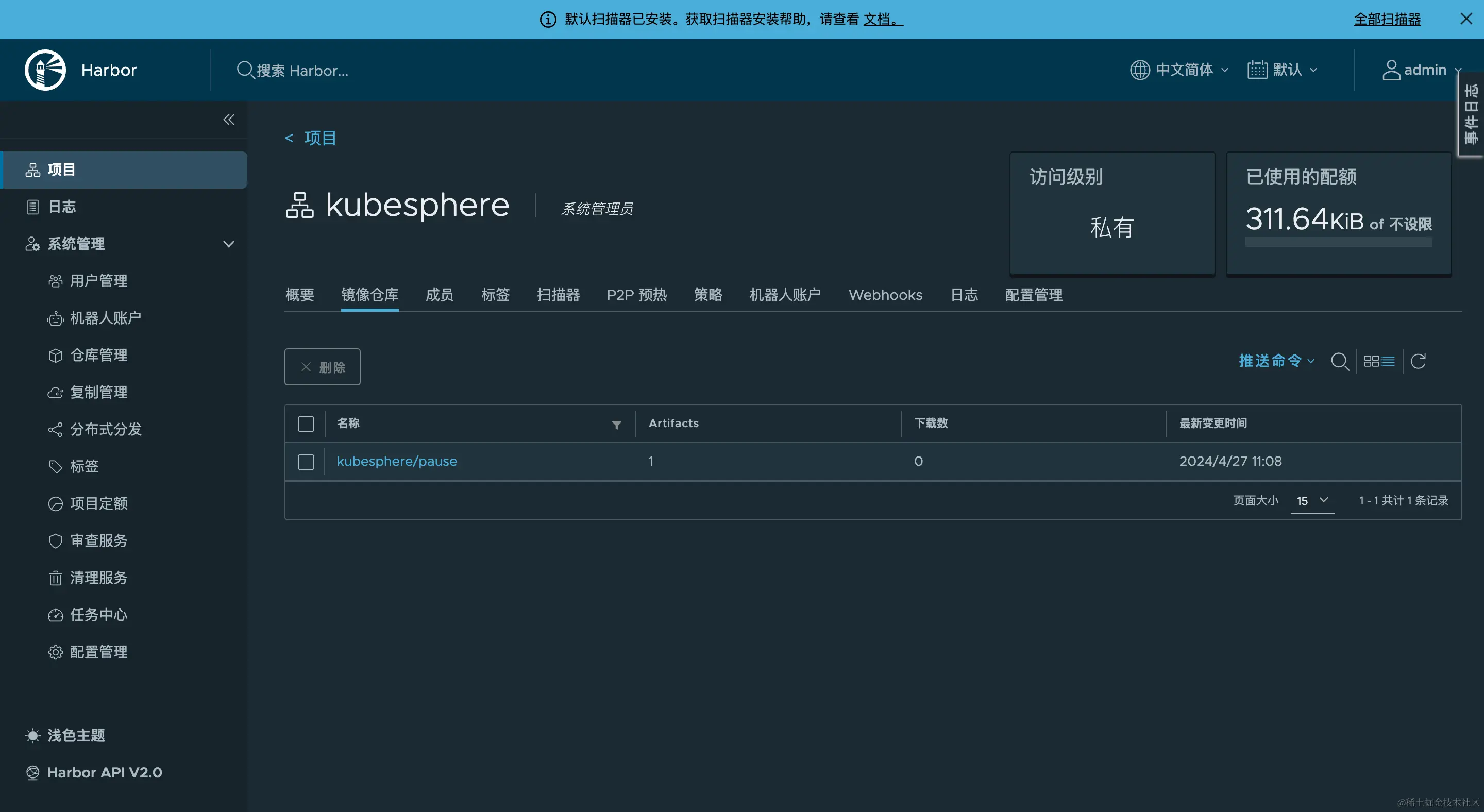The height and width of the screenshot is (812, 1484).
Task: Open 日志 from the left sidebar
Action: [x=61, y=206]
